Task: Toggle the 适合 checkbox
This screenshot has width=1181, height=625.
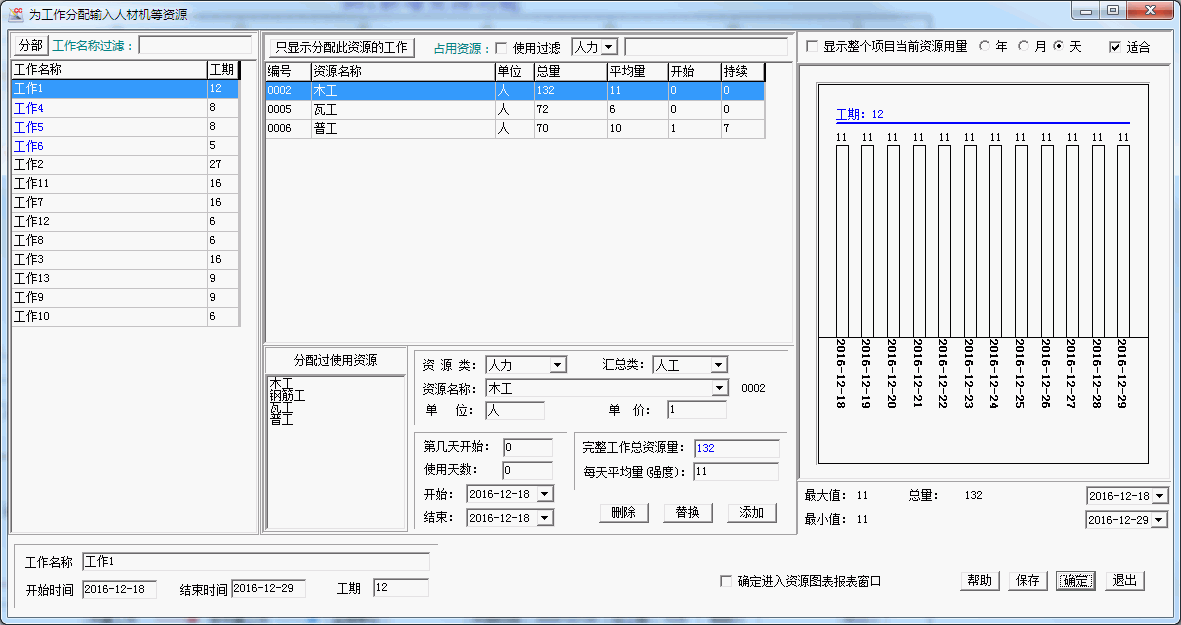Action: point(1115,47)
